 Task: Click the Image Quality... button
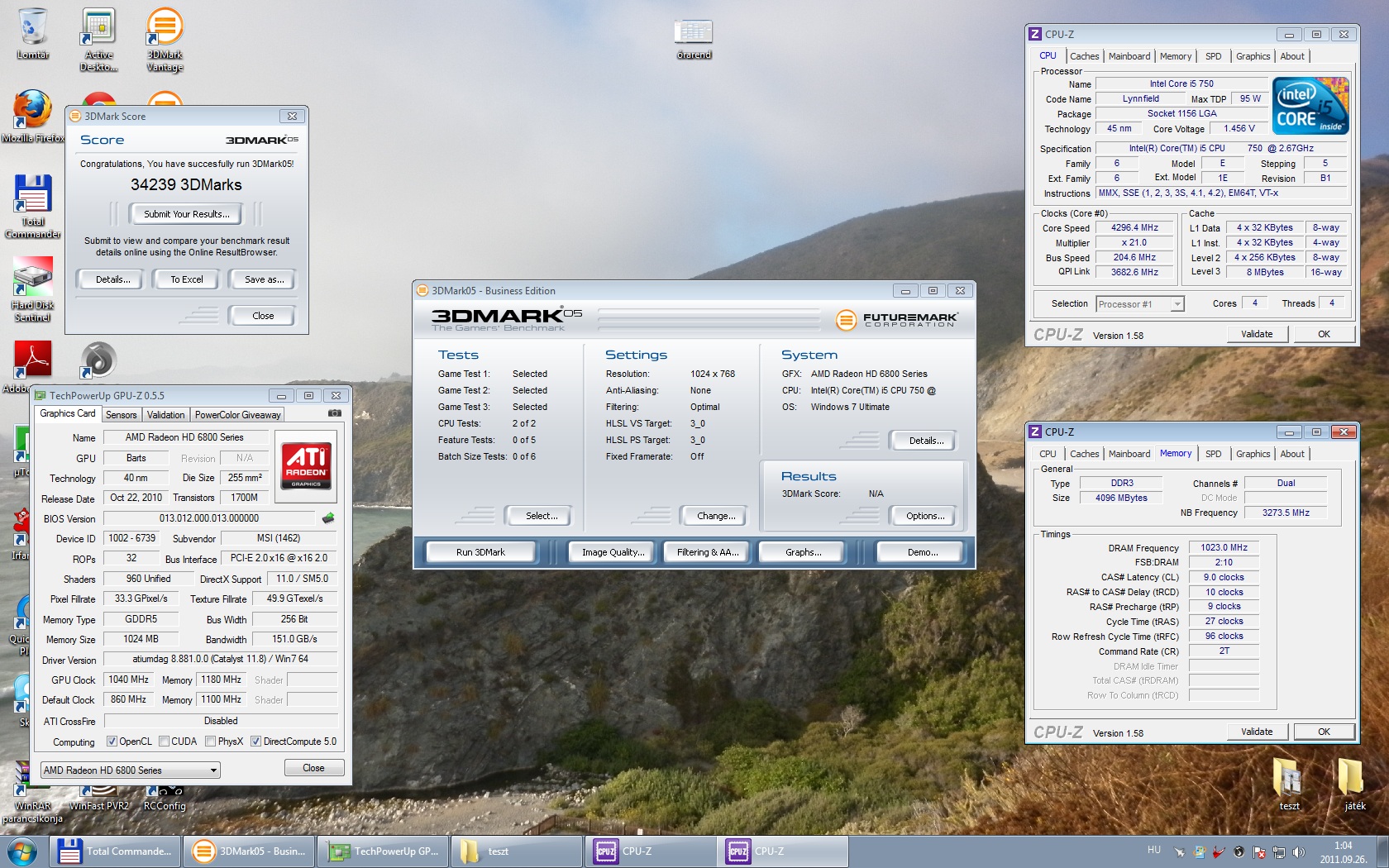coord(613,552)
